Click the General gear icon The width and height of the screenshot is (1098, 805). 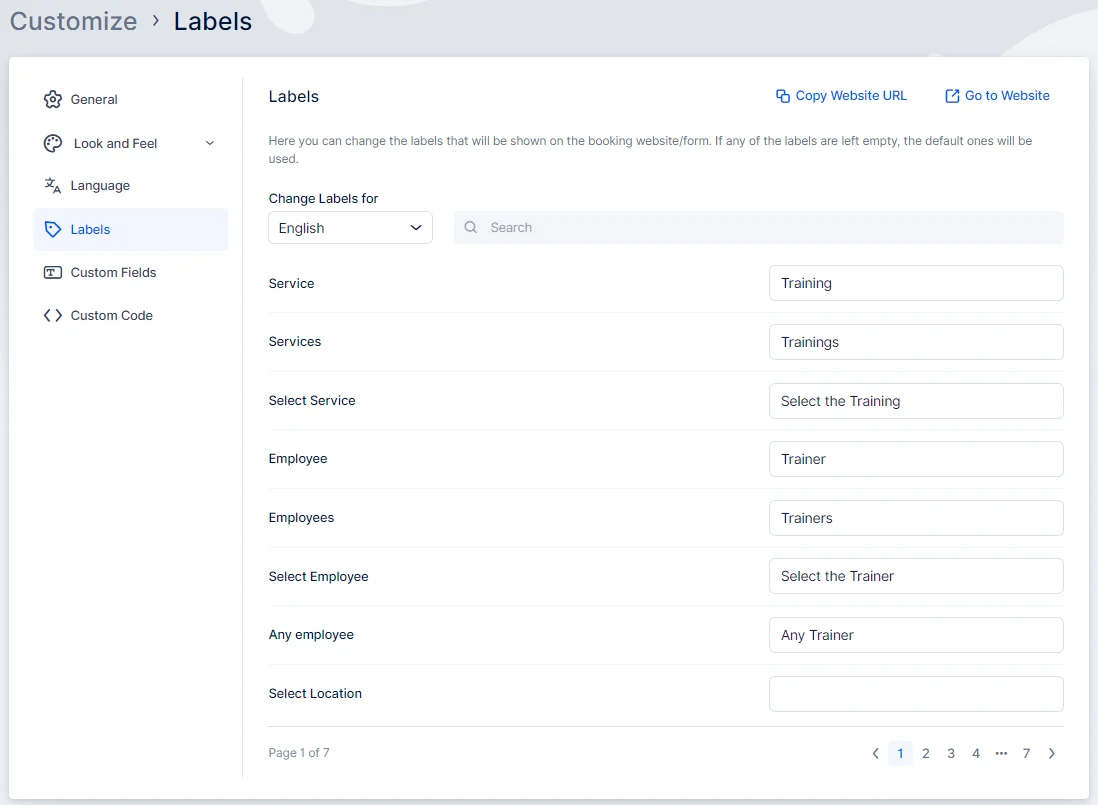tap(53, 100)
